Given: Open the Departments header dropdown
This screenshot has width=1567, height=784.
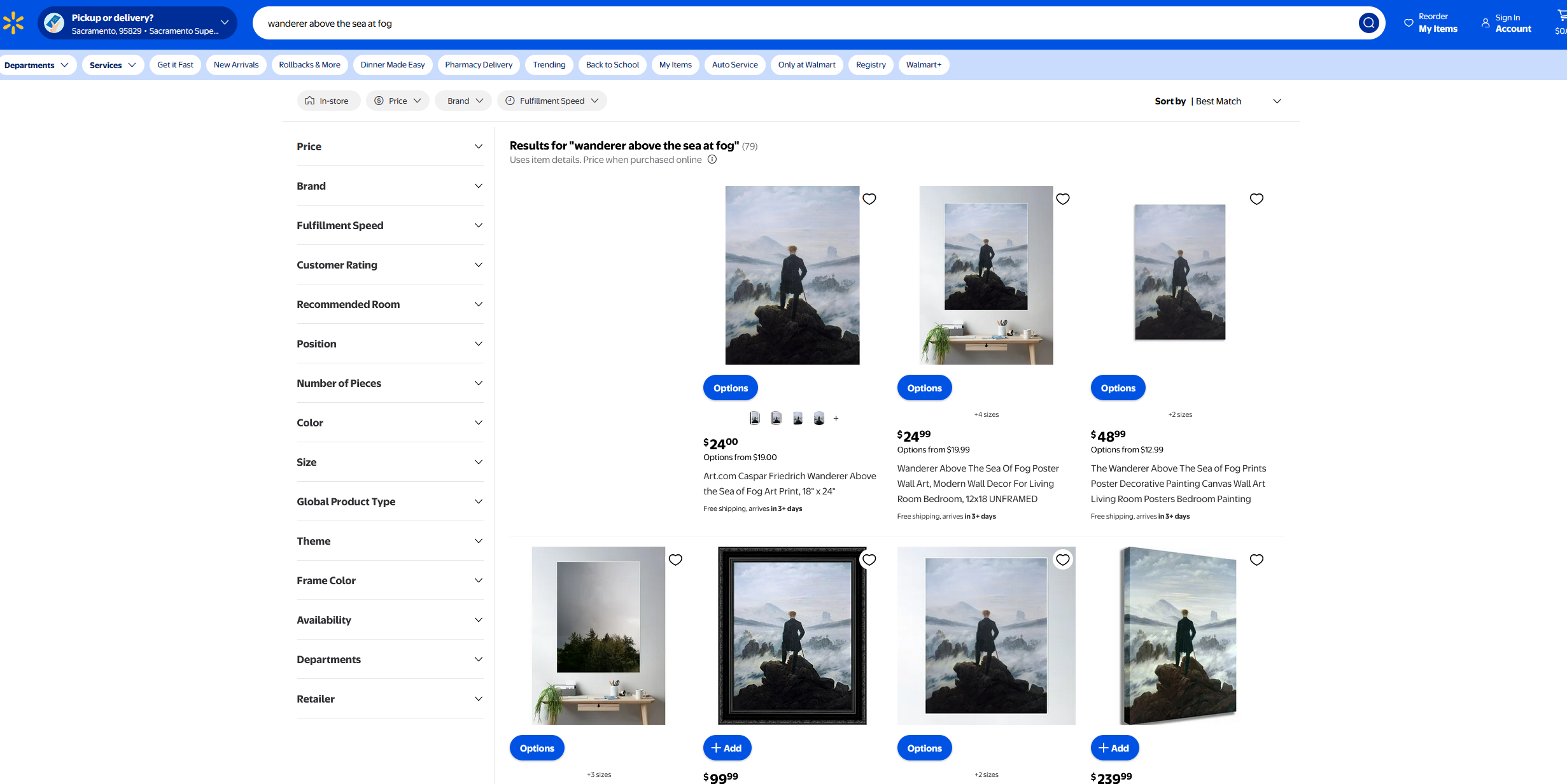Looking at the screenshot, I should [37, 65].
